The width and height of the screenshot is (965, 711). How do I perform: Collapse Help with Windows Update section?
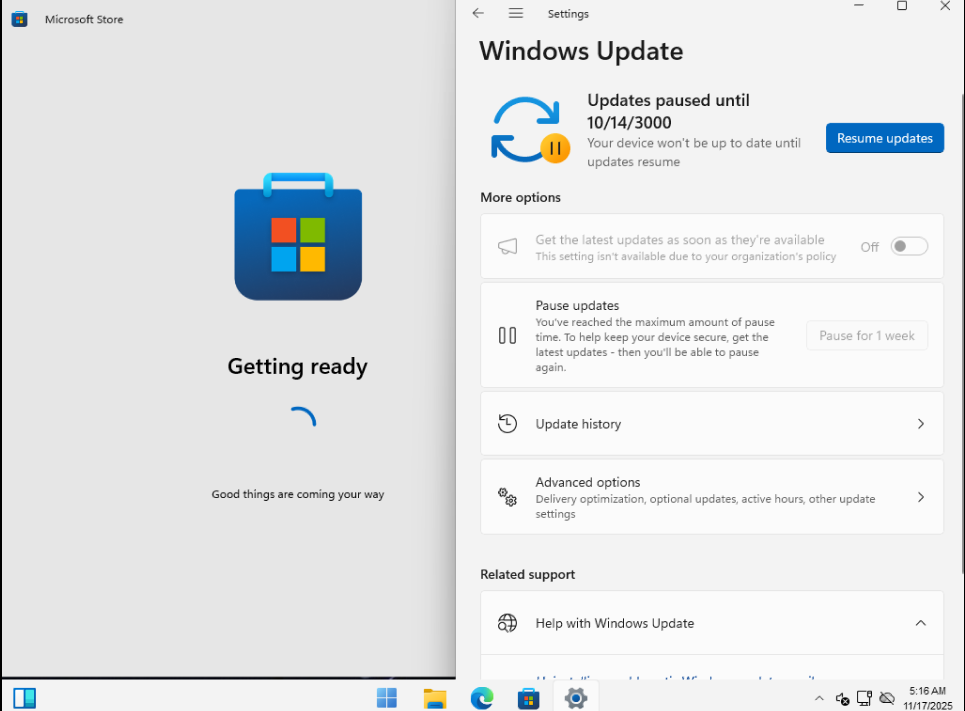point(921,623)
